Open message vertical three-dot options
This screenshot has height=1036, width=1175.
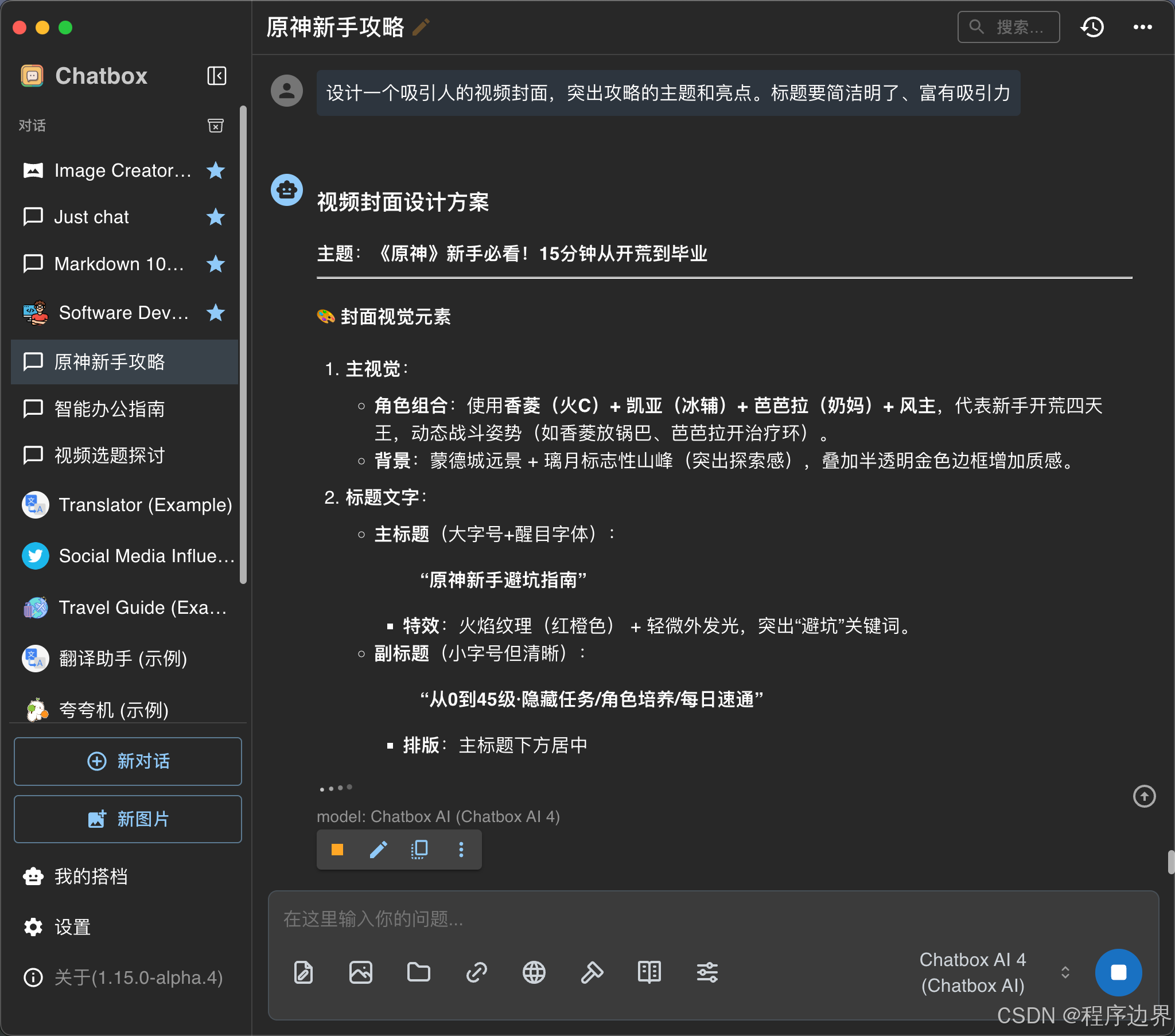tap(461, 849)
